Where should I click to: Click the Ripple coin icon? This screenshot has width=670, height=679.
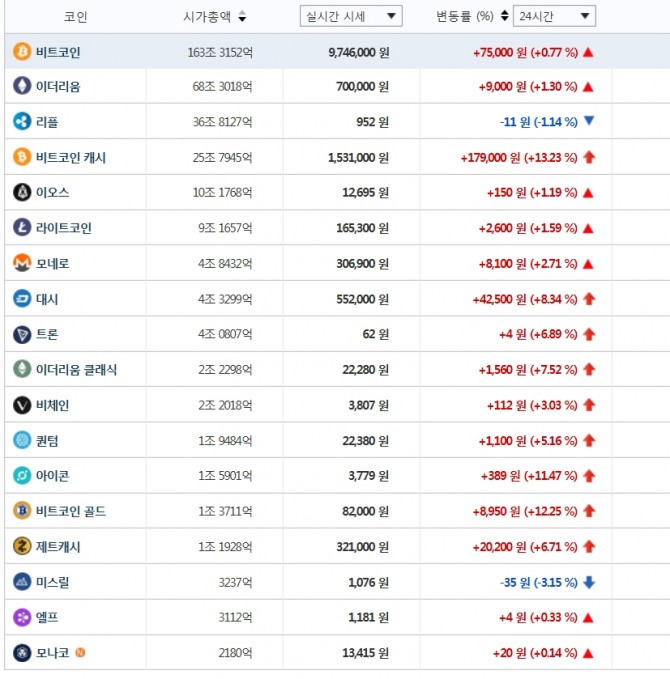click(x=22, y=122)
